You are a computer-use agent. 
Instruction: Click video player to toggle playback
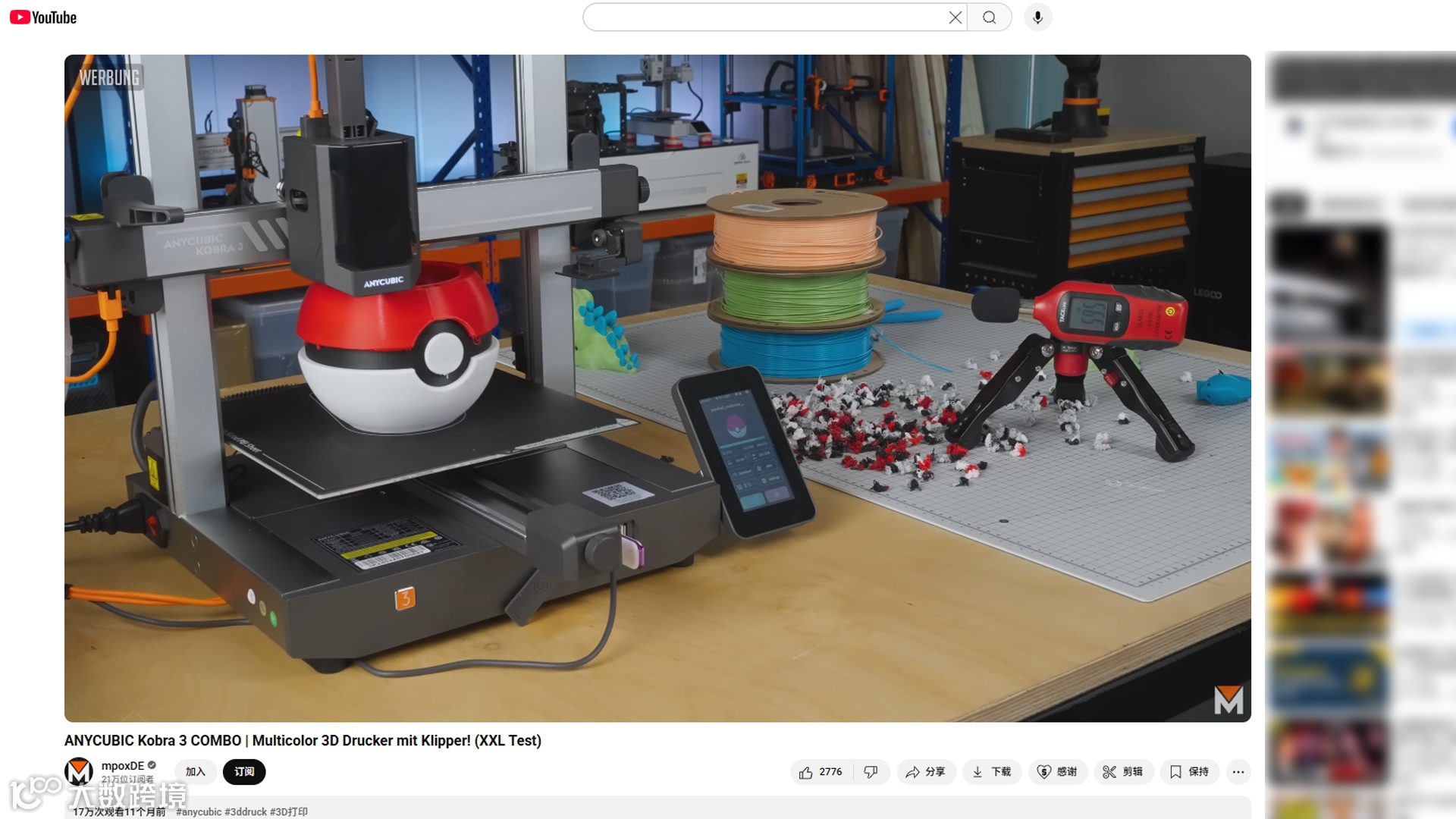[657, 388]
